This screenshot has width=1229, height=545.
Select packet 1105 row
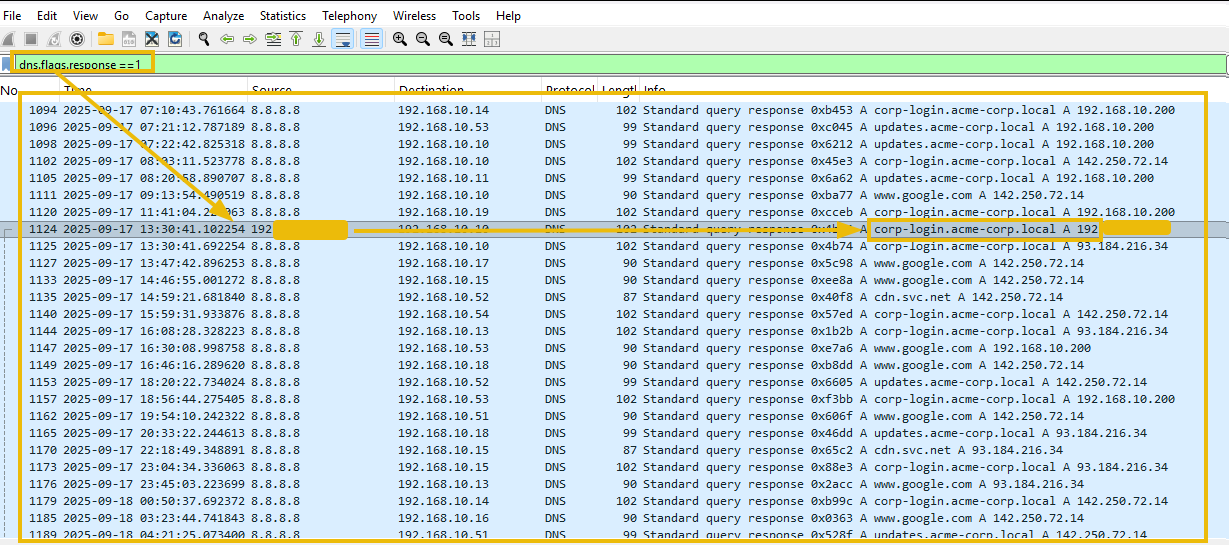click(614, 178)
